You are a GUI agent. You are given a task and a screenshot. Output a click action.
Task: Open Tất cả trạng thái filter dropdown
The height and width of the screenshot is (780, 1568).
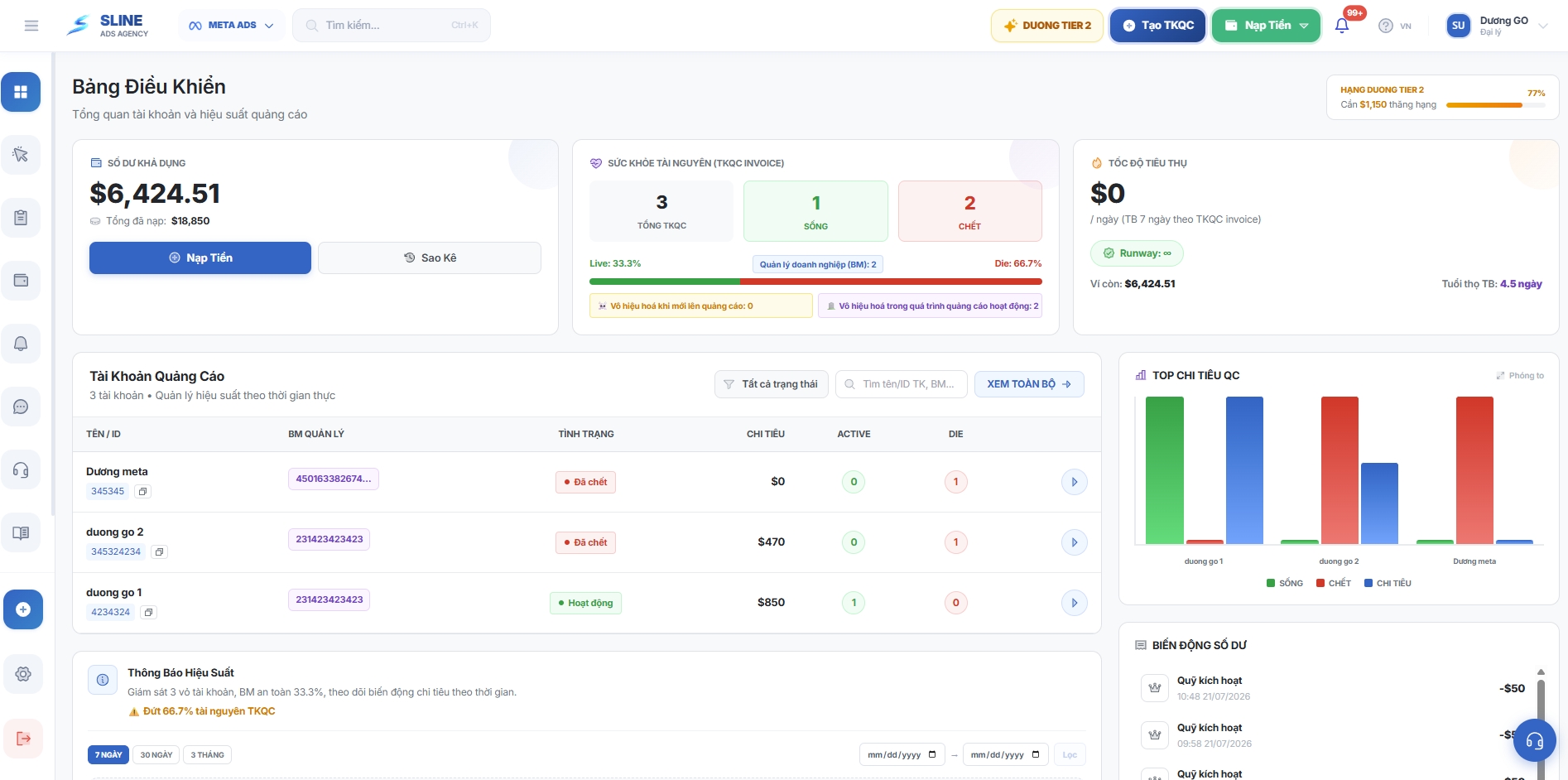pos(771,384)
